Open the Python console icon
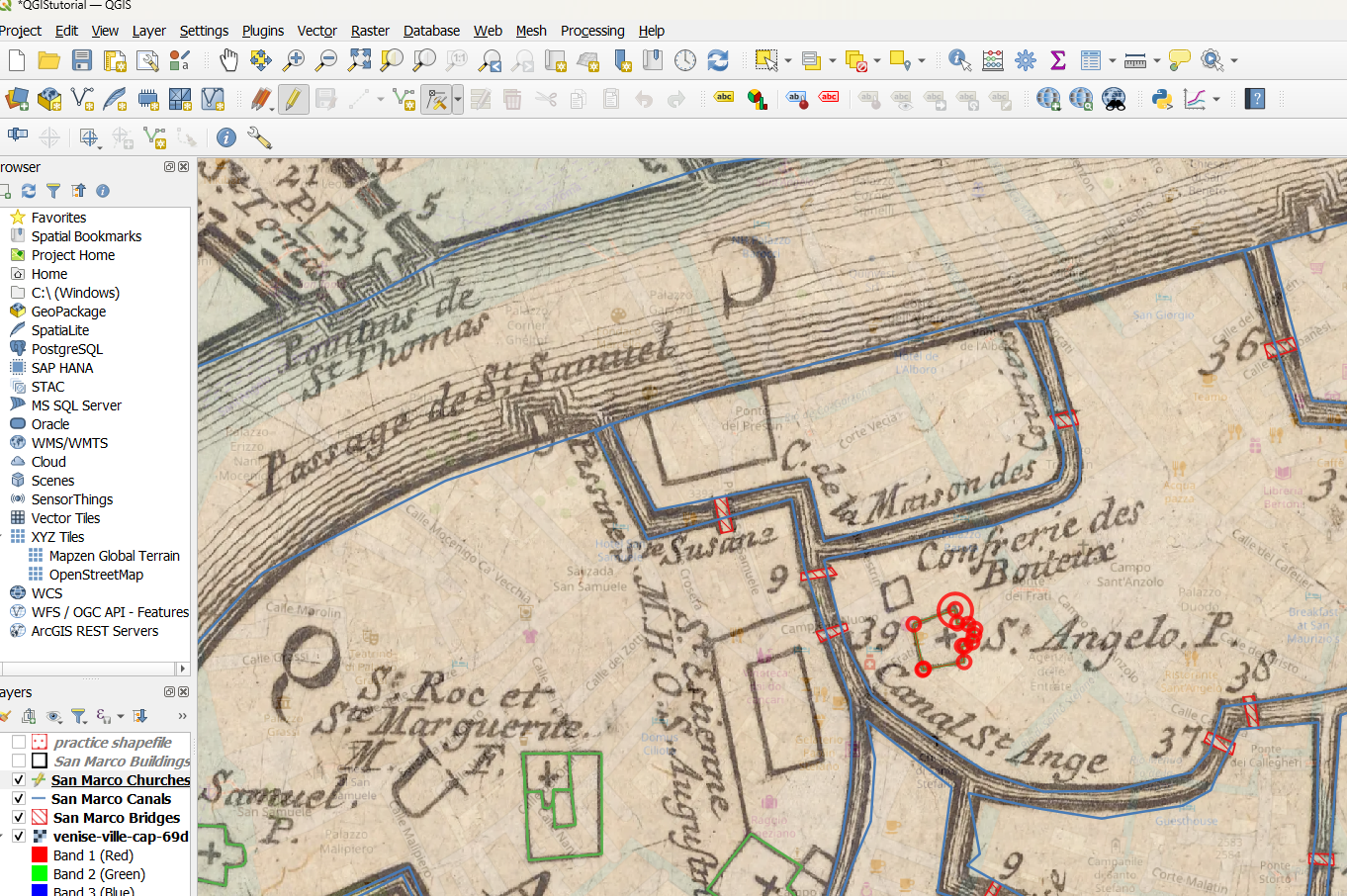The width and height of the screenshot is (1347, 896). (1162, 99)
